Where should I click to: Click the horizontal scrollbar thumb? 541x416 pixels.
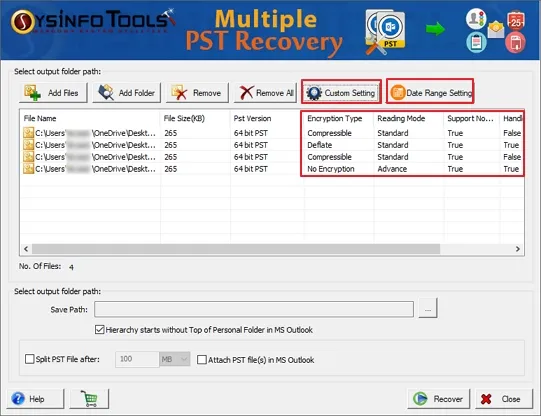[236, 249]
